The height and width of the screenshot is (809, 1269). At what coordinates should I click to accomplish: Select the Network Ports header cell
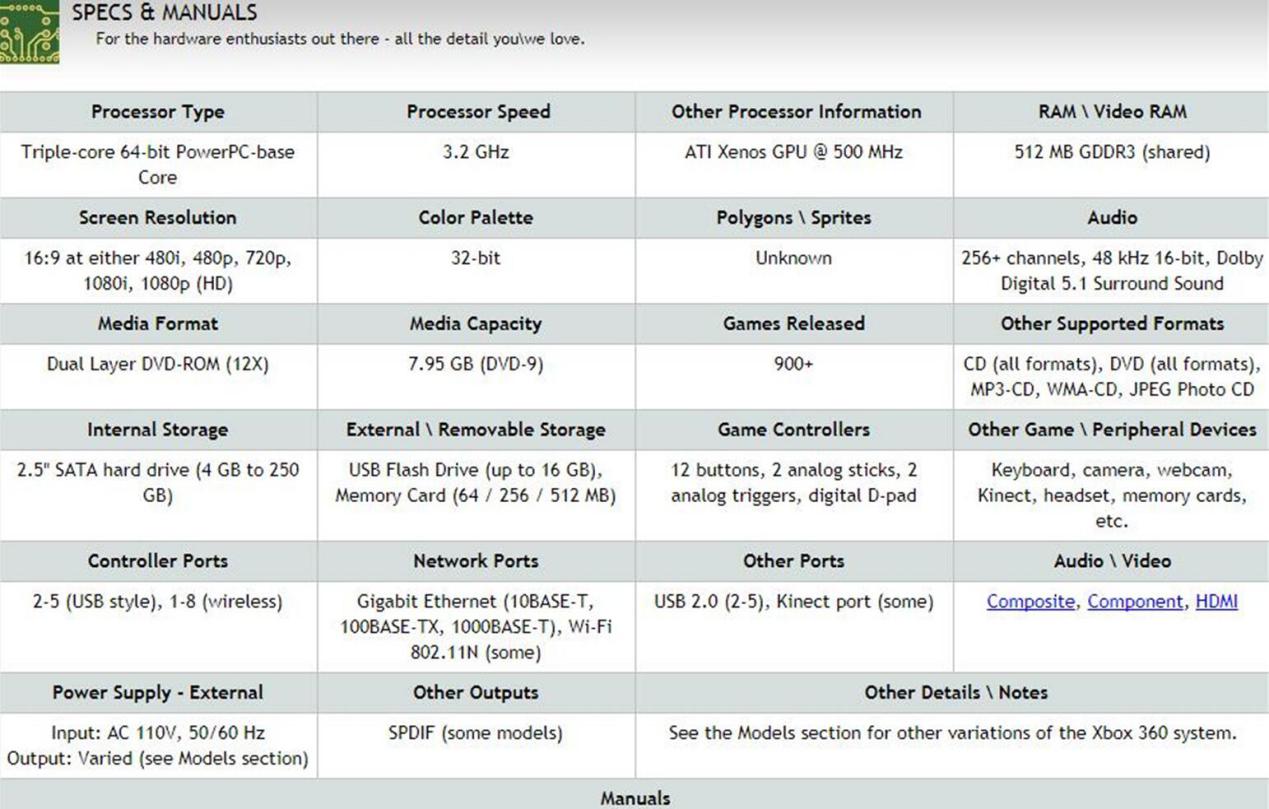pos(476,562)
